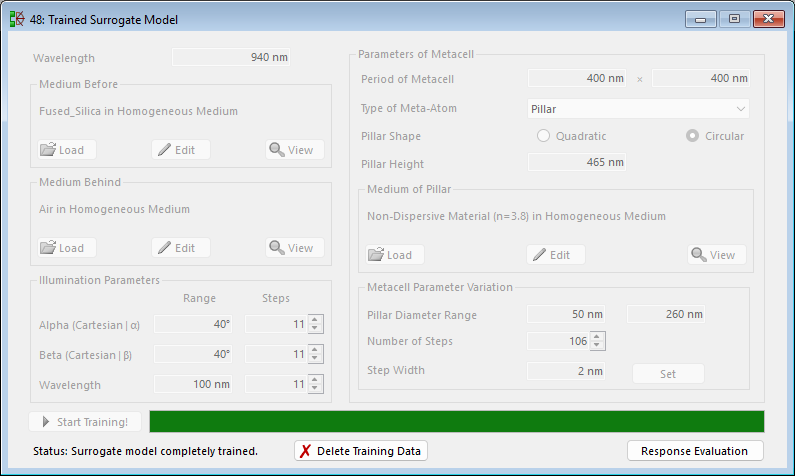This screenshot has width=795, height=476.
Task: Open the Type of Meta-Atom dropdown
Action: tap(638, 108)
